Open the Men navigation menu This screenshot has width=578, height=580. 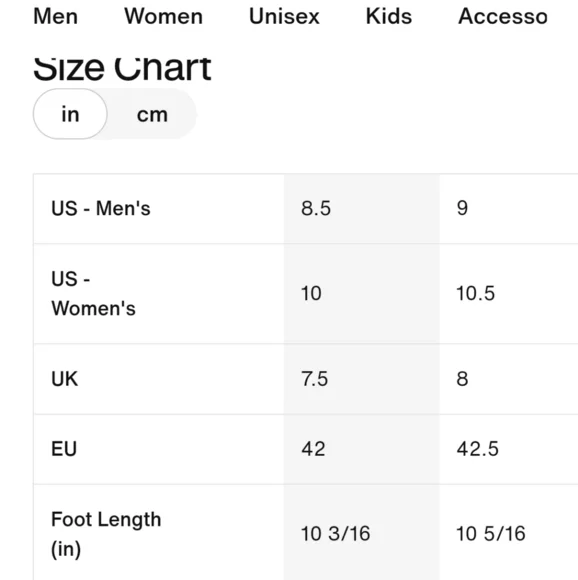(55, 16)
